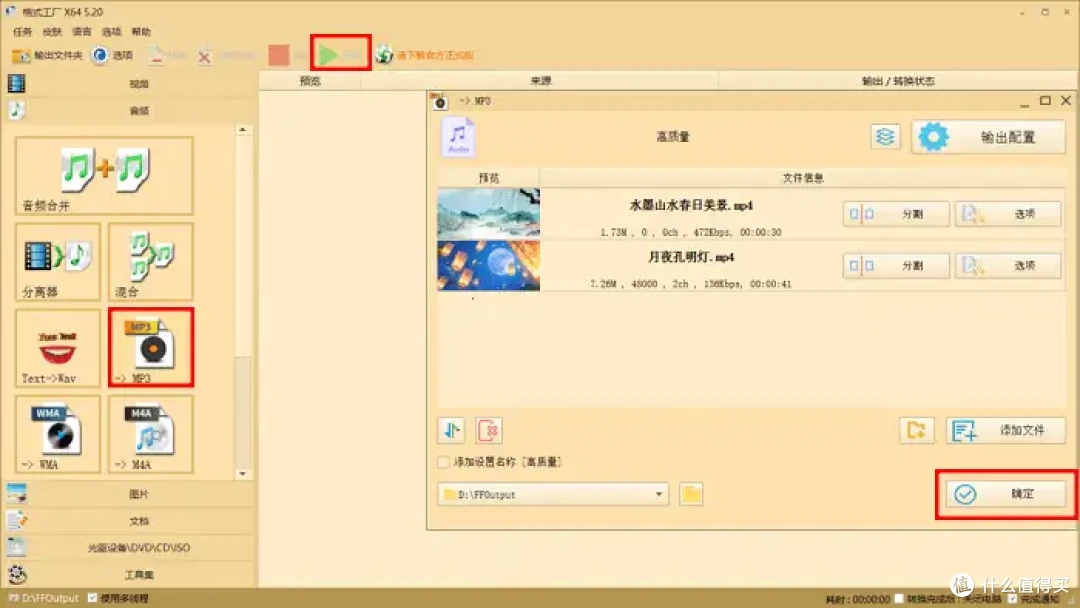This screenshot has height=608, width=1080.
Task: Click the 输出 / 转换状态 column header
Action: point(898,81)
